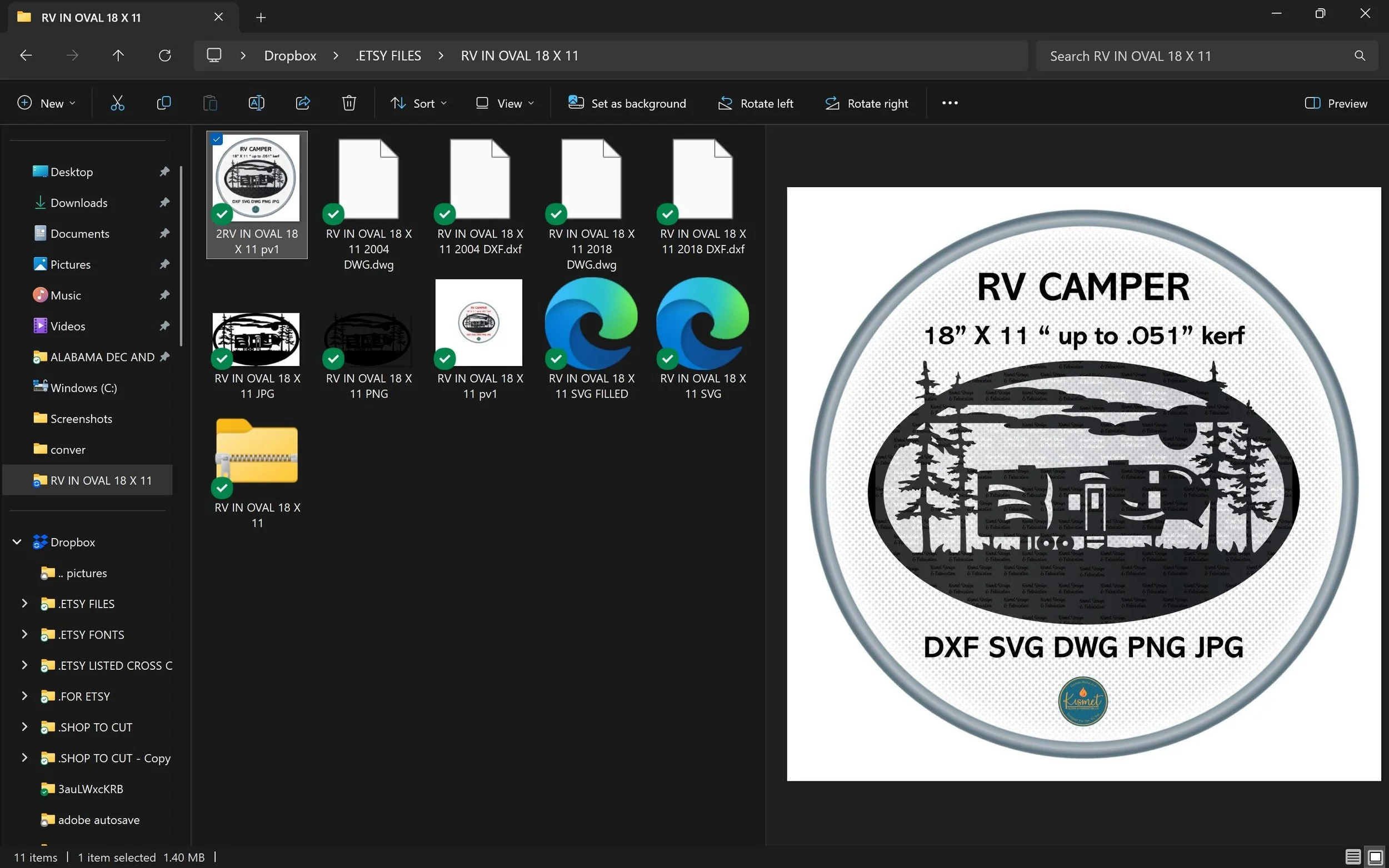This screenshot has width=1389, height=868.
Task: Click Rotate right button
Action: (867, 103)
